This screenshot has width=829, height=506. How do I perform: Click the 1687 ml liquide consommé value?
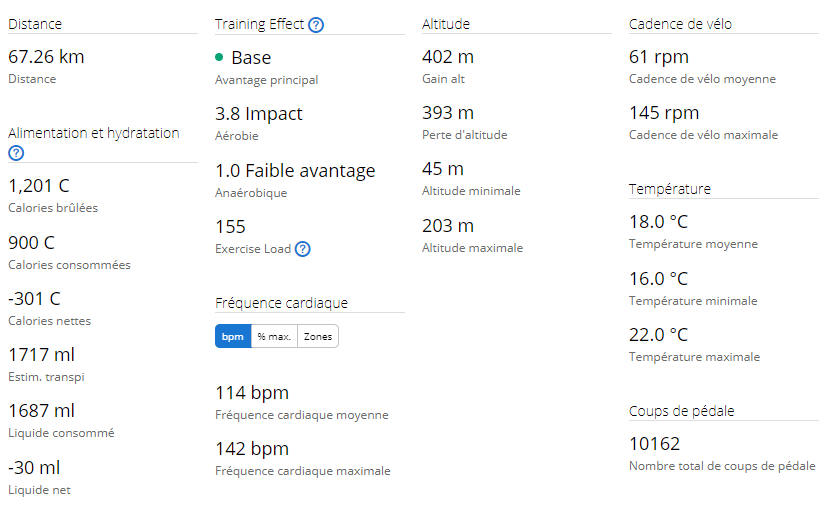(41, 411)
